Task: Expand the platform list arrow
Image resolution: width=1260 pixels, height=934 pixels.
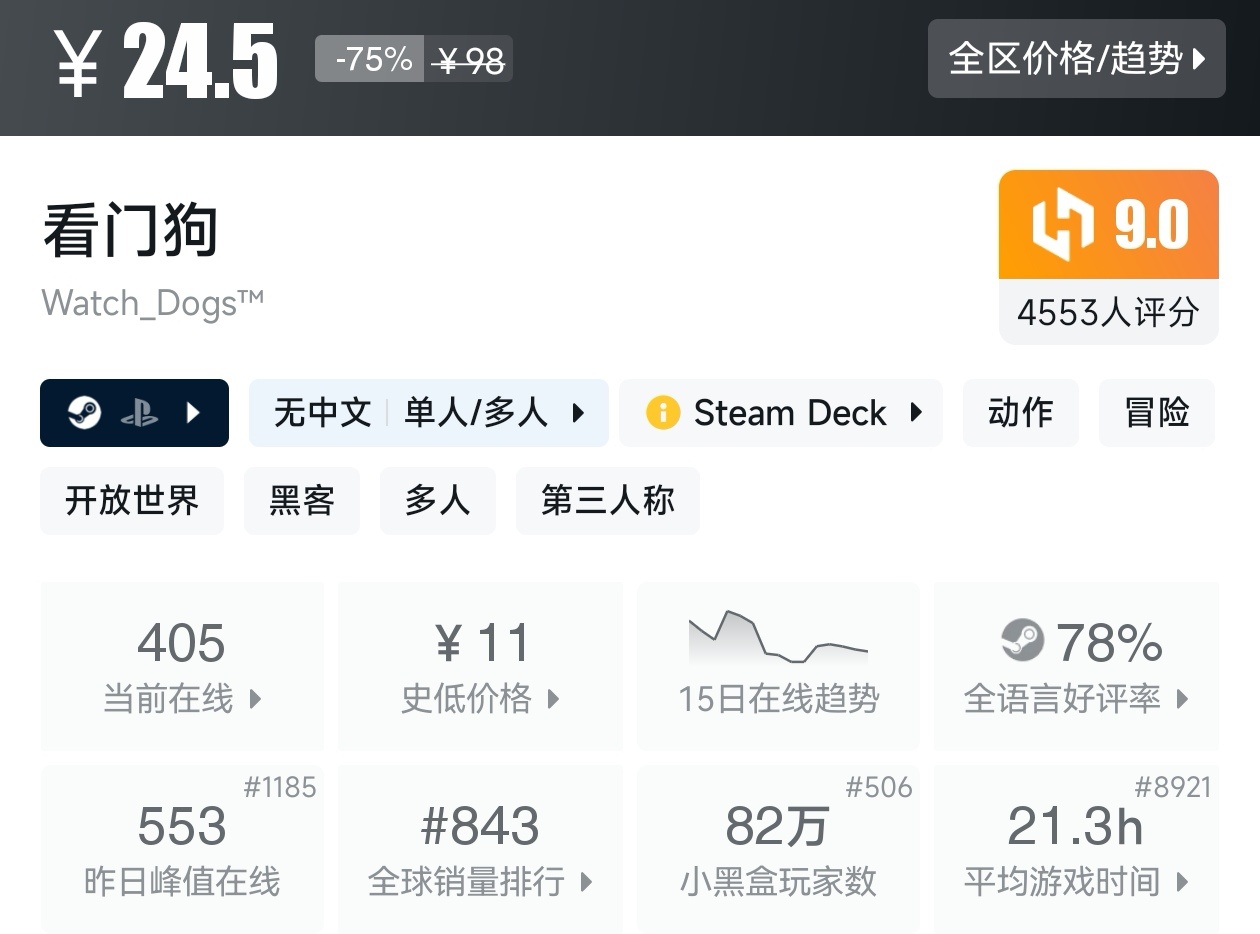Action: [x=194, y=413]
